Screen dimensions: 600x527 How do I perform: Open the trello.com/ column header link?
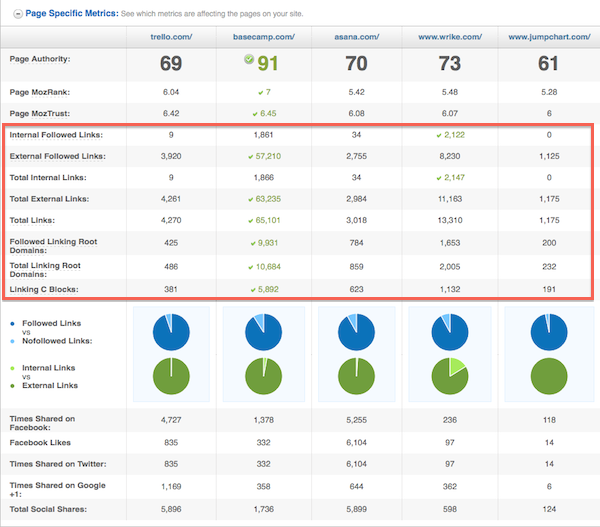click(x=170, y=36)
